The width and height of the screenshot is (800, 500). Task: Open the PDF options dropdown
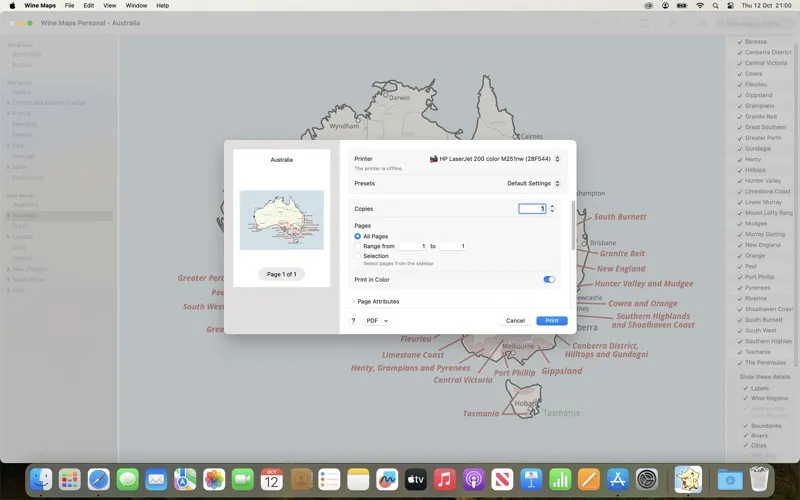click(x=377, y=321)
